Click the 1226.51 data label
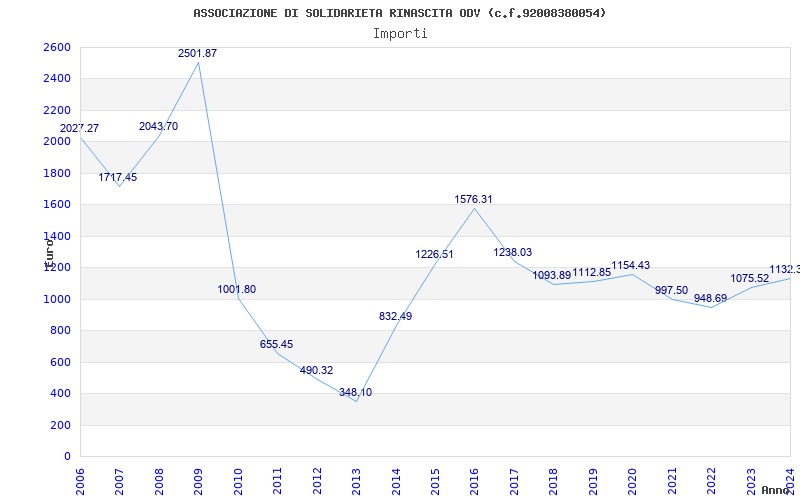The height and width of the screenshot is (500, 800). point(435,255)
